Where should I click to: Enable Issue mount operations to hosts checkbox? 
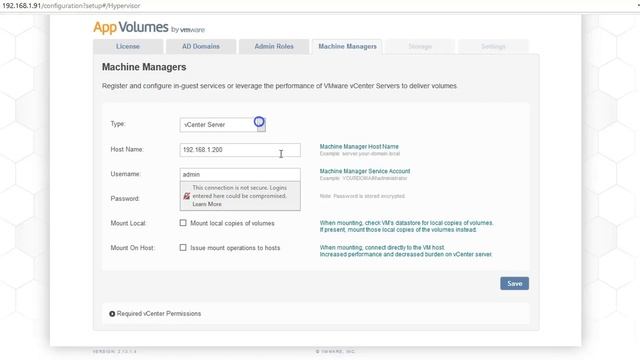click(183, 247)
